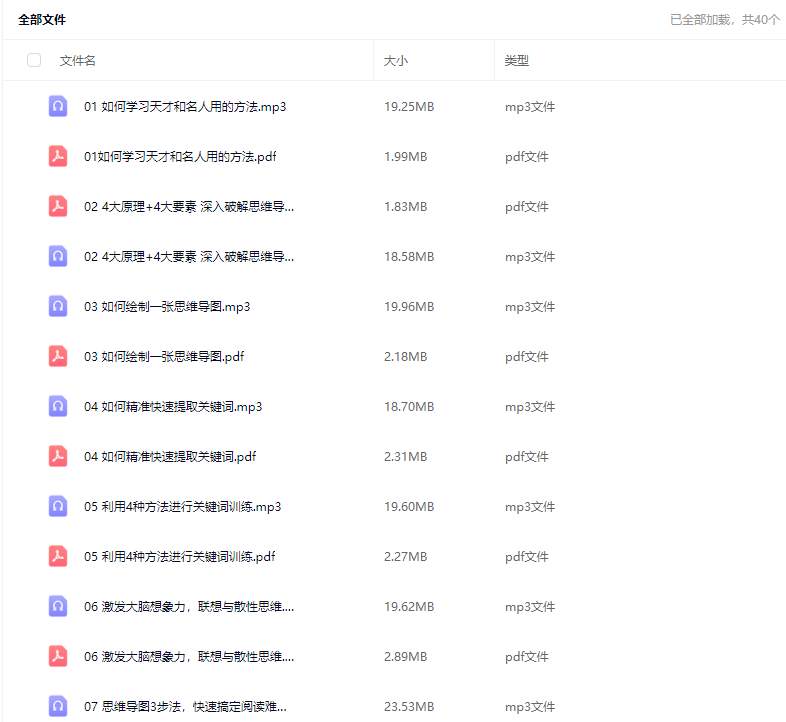The width and height of the screenshot is (786, 722).
Task: Go to the 全部文件 breadcrumb
Action: click(42, 19)
